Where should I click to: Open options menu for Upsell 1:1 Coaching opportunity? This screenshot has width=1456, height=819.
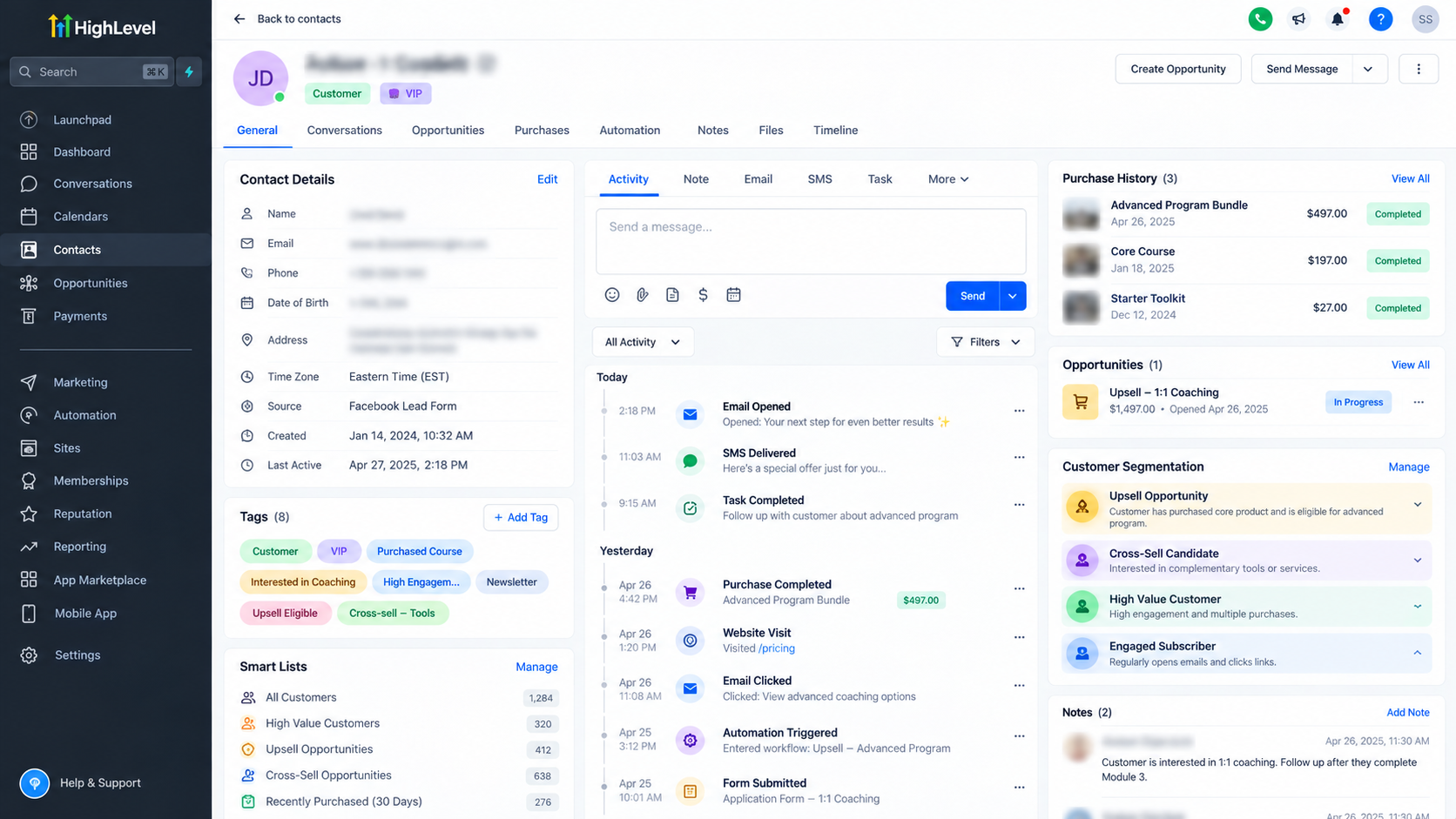[1419, 402]
